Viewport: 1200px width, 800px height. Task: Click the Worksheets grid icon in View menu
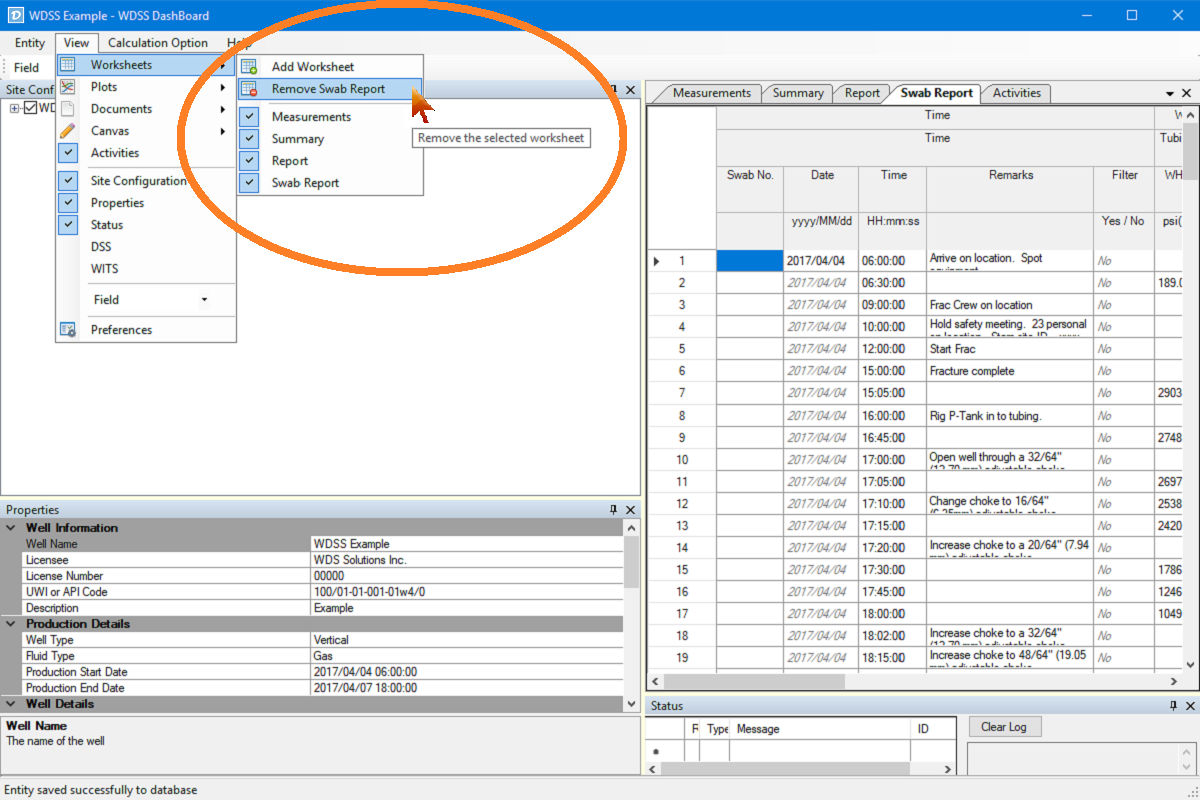pyautogui.click(x=68, y=65)
